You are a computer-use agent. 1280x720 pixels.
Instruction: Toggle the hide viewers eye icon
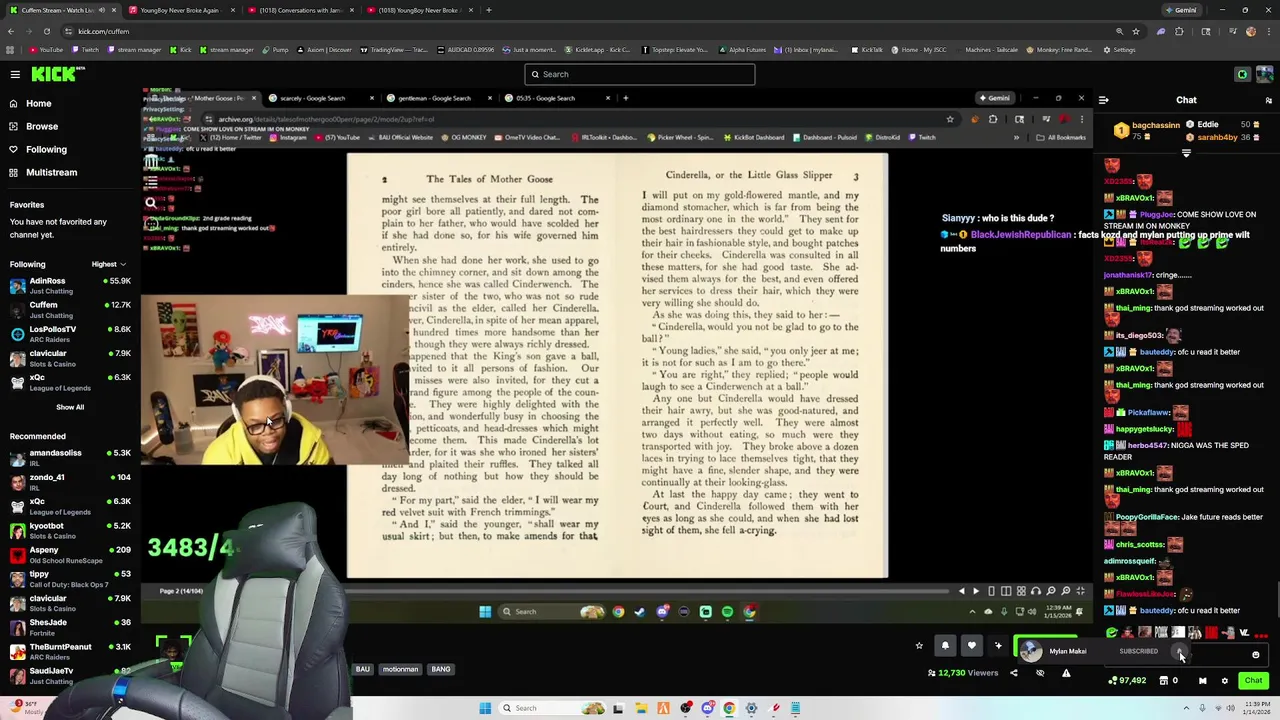click(1040, 673)
